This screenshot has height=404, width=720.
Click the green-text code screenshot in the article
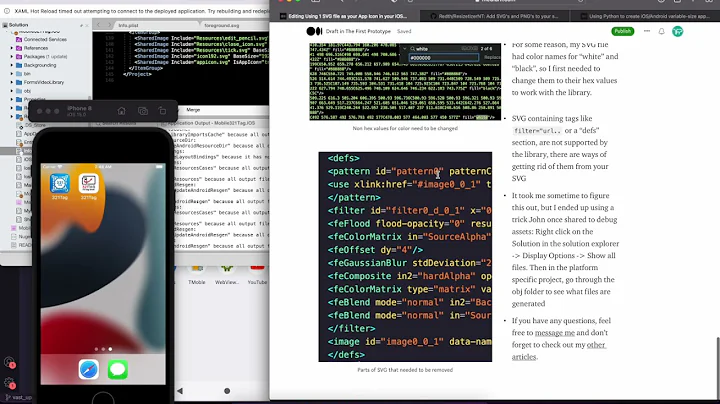click(405, 82)
